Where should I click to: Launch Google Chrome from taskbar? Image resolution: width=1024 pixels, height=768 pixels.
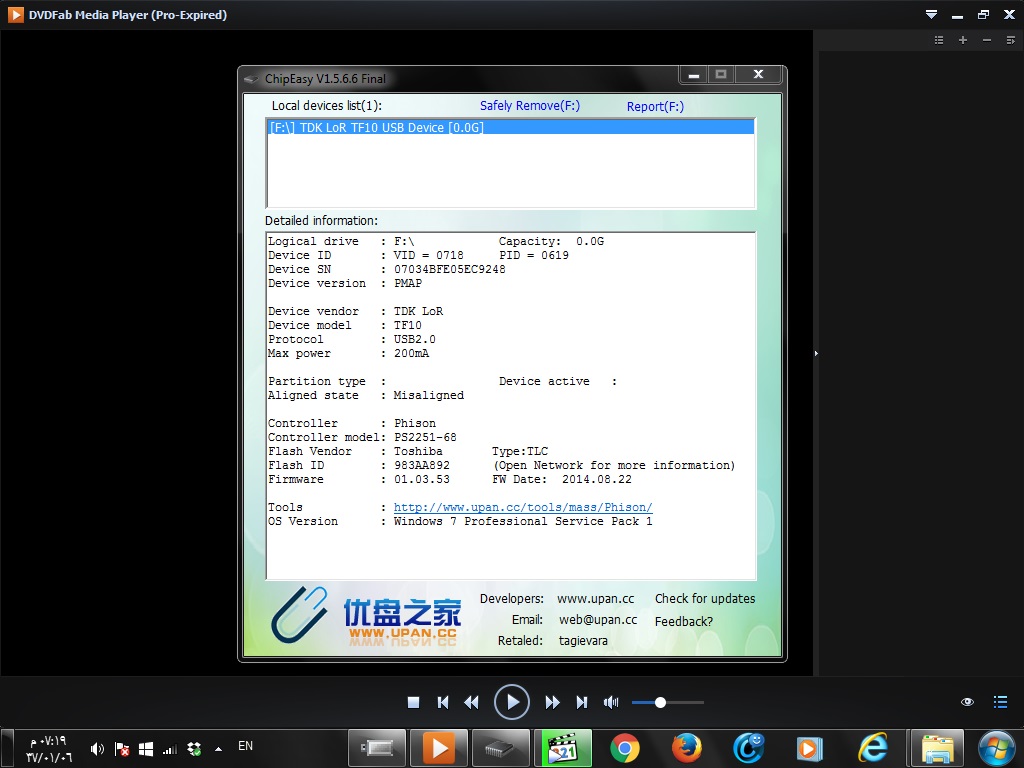coord(625,748)
